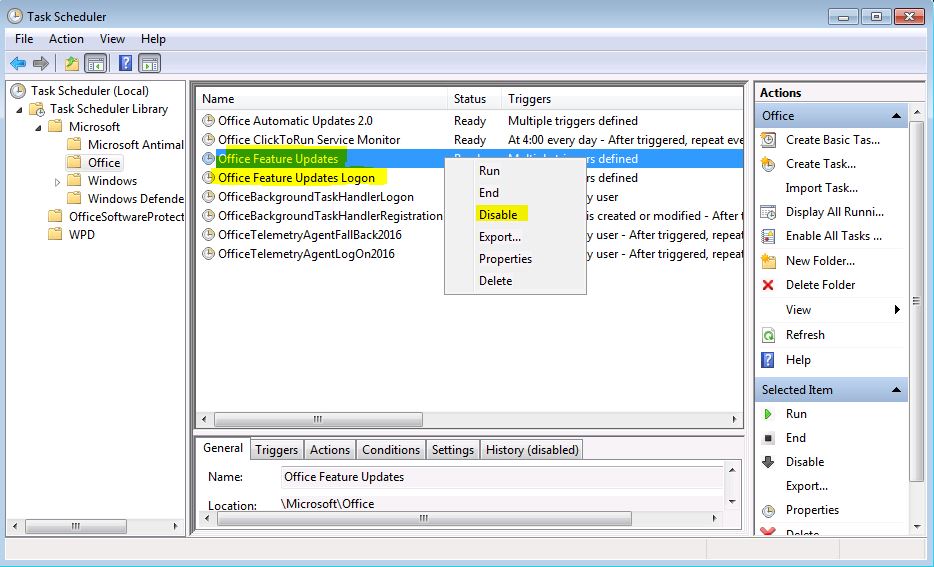Click the red X Delete Folder icon
Screen dimensions: 934x567
tap(768, 285)
